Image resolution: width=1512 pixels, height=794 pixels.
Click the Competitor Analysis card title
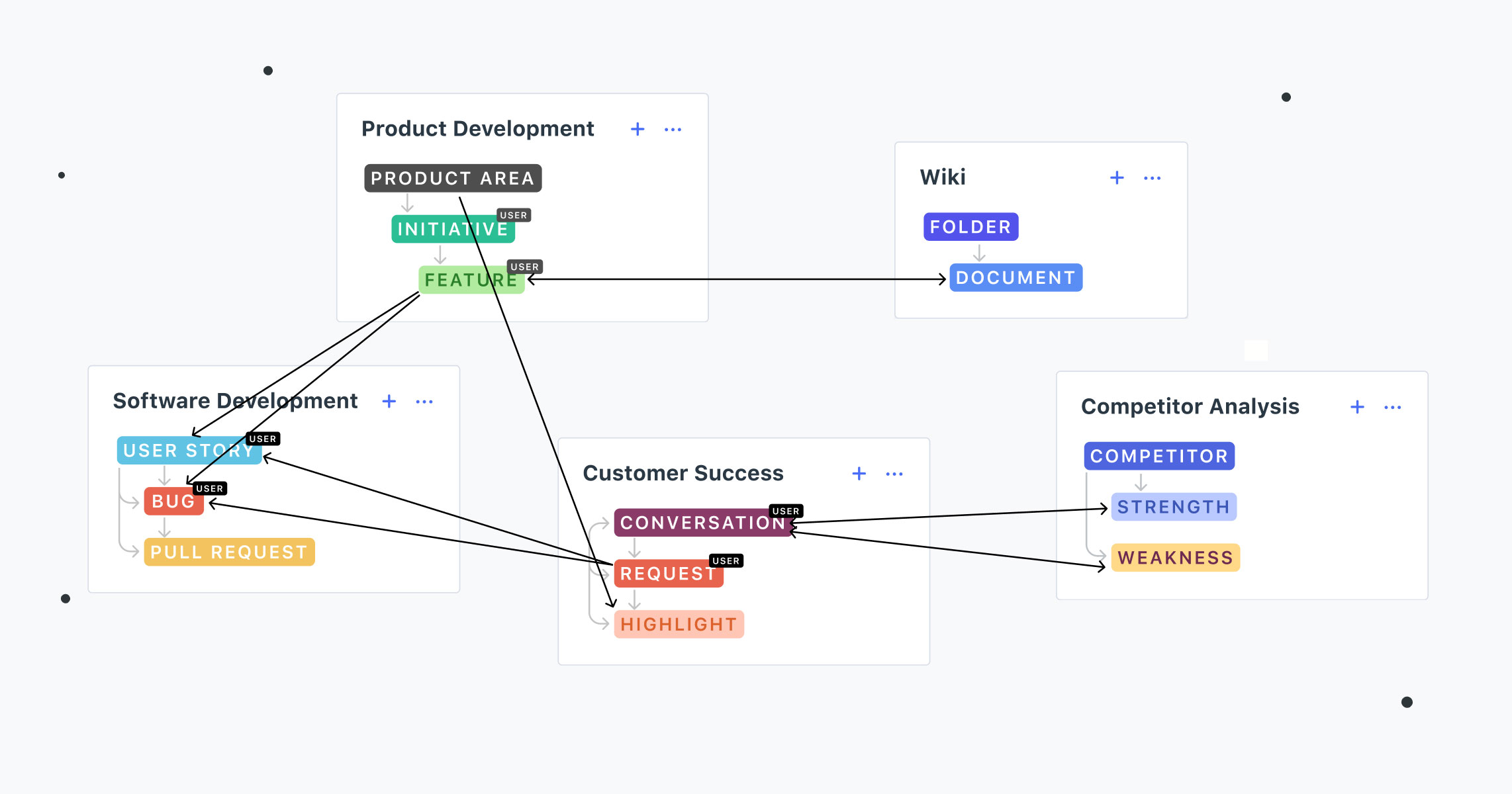(1190, 406)
